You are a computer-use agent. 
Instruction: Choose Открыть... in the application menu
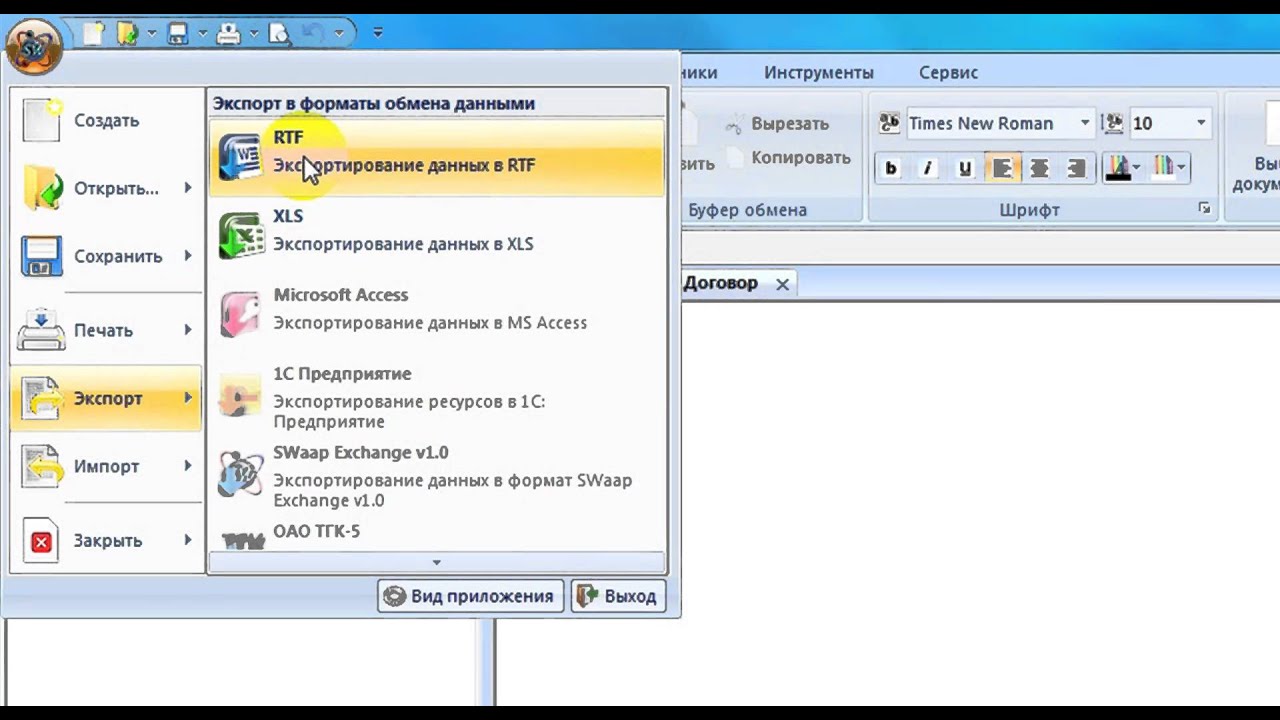(x=106, y=188)
